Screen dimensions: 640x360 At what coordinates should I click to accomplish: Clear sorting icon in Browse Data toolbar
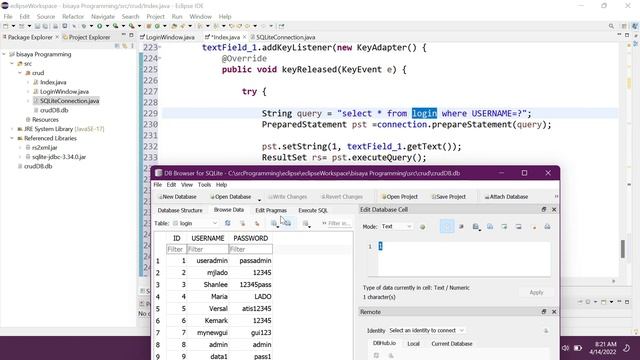tap(257, 223)
